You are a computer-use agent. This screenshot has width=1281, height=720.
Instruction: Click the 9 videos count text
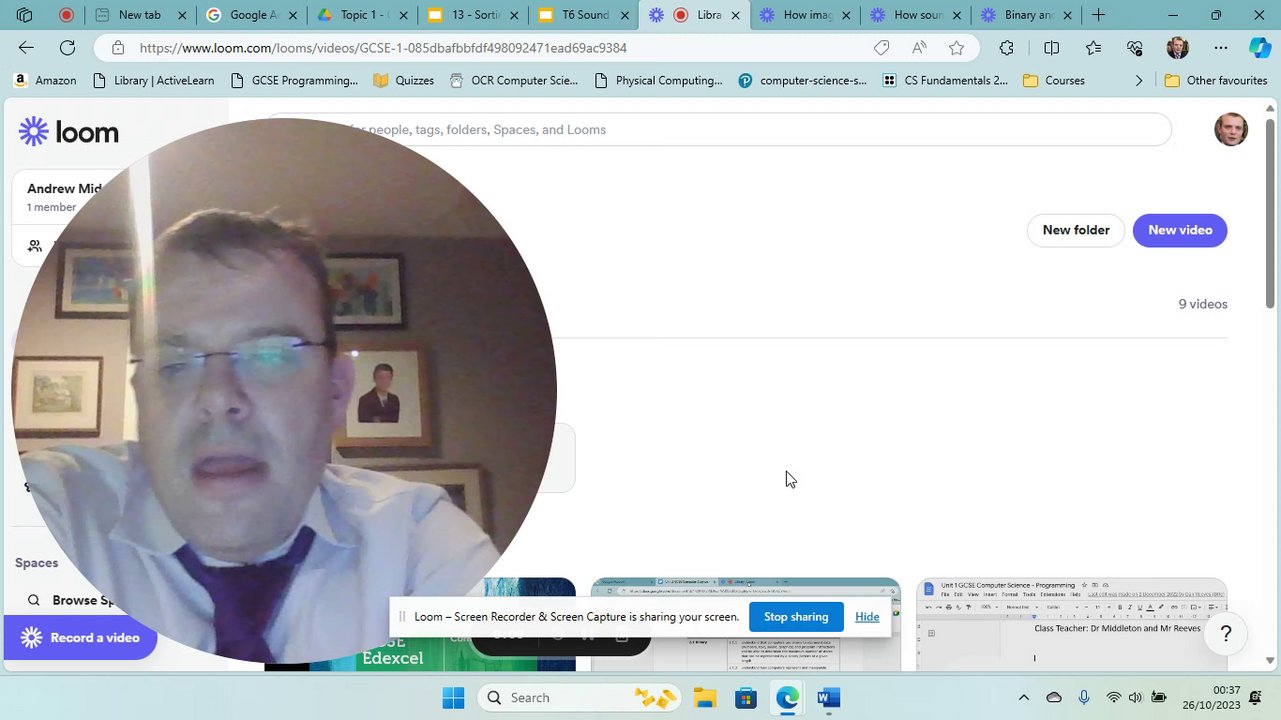pyautogui.click(x=1202, y=304)
